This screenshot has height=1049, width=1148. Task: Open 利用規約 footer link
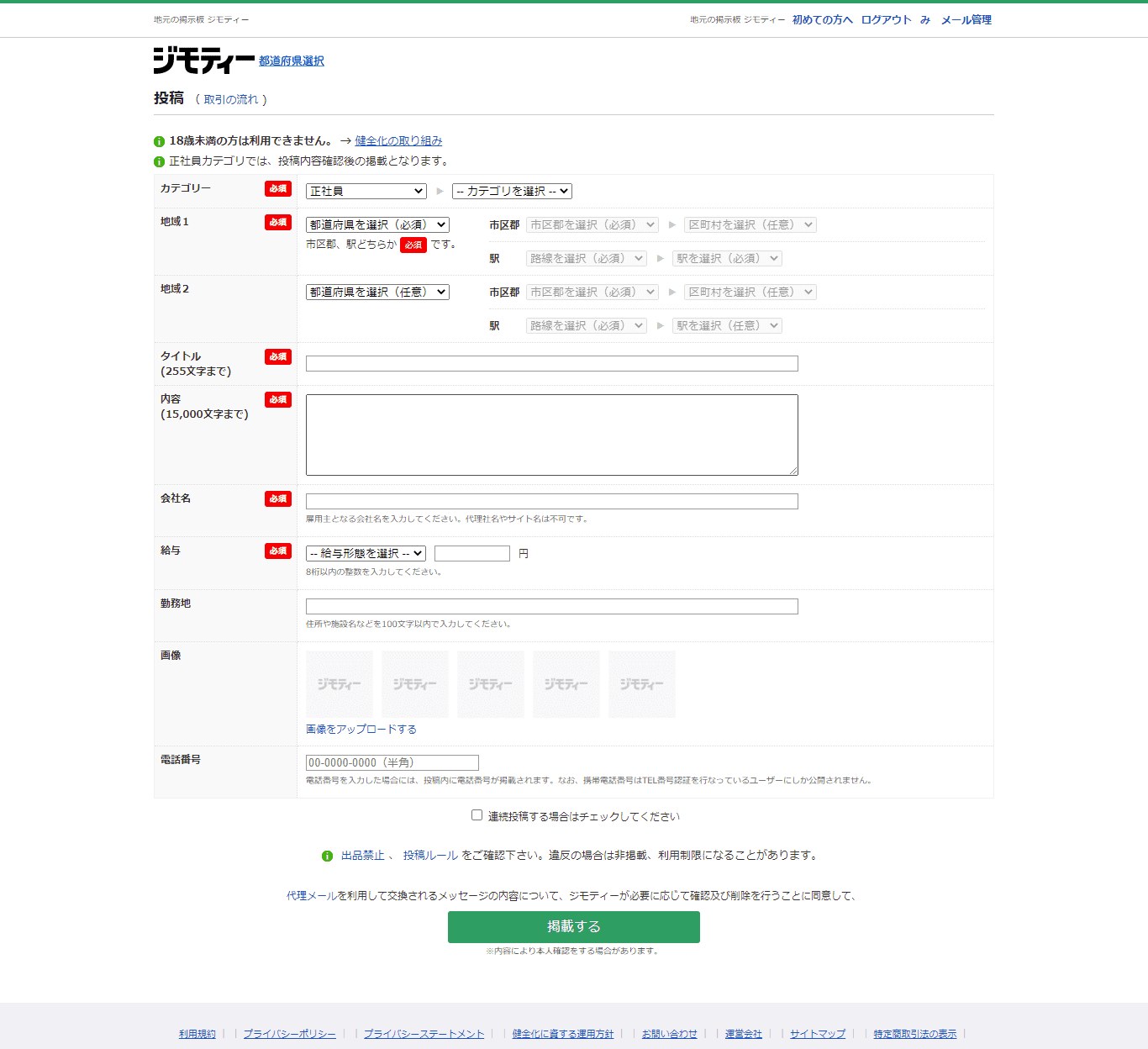click(x=197, y=1034)
